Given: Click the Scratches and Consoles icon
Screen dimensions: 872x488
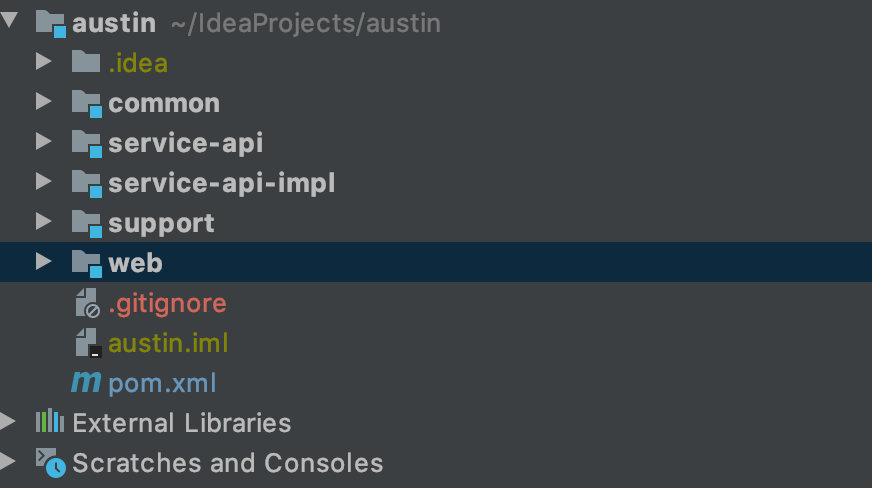Looking at the screenshot, I should (x=50, y=463).
